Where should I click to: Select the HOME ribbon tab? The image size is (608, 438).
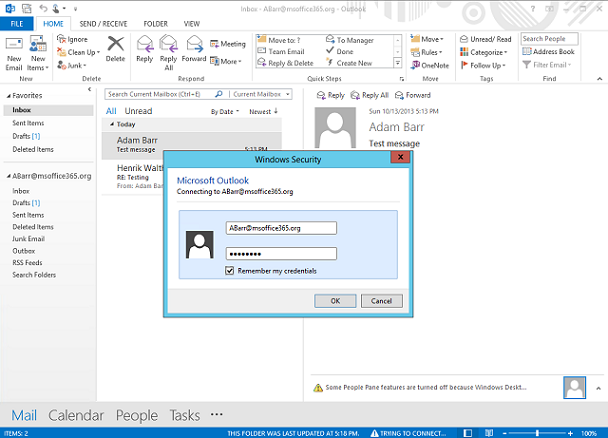pos(53,24)
